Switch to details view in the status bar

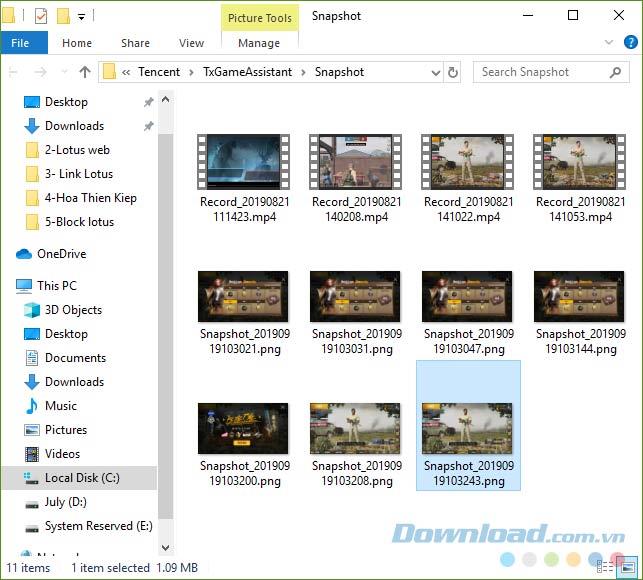pyautogui.click(x=606, y=567)
